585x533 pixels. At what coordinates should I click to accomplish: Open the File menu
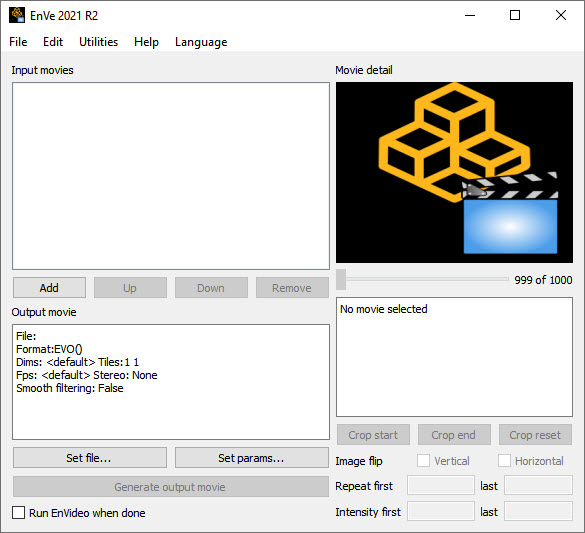[18, 42]
